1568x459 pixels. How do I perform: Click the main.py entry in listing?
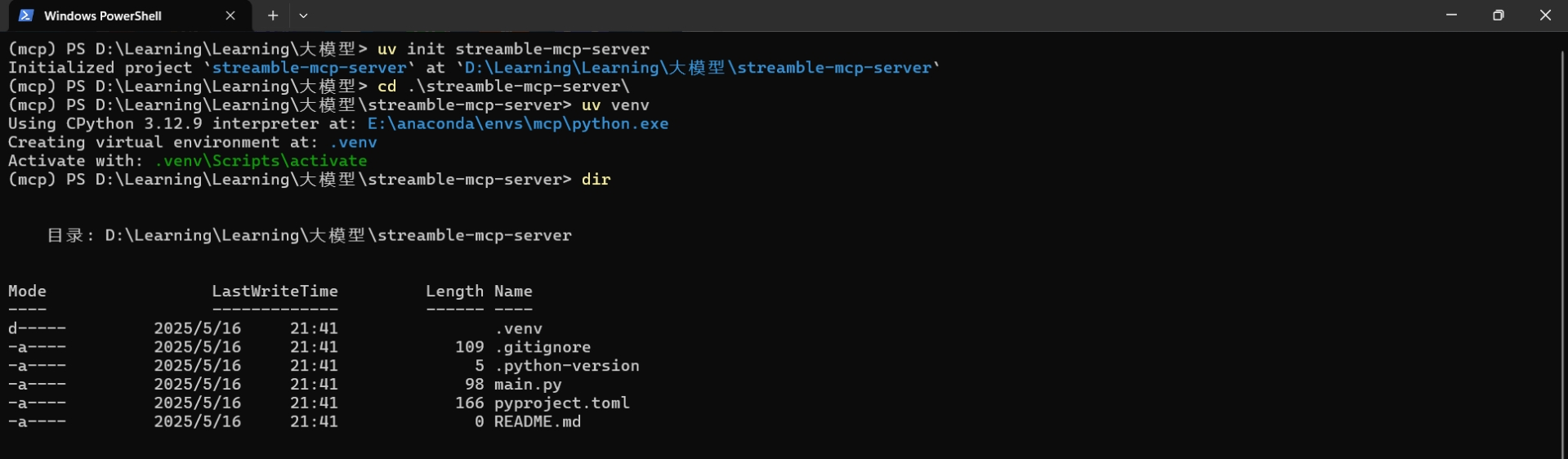(x=528, y=384)
